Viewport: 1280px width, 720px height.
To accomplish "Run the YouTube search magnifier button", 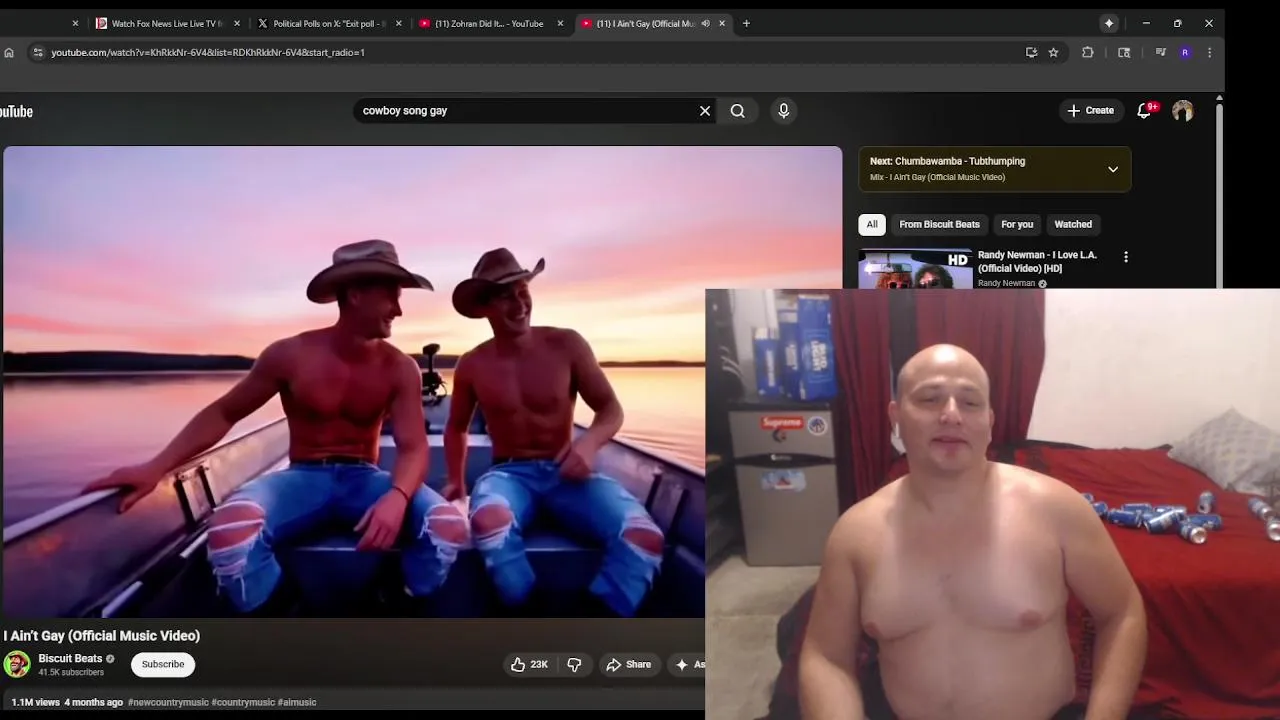I will coord(737,111).
